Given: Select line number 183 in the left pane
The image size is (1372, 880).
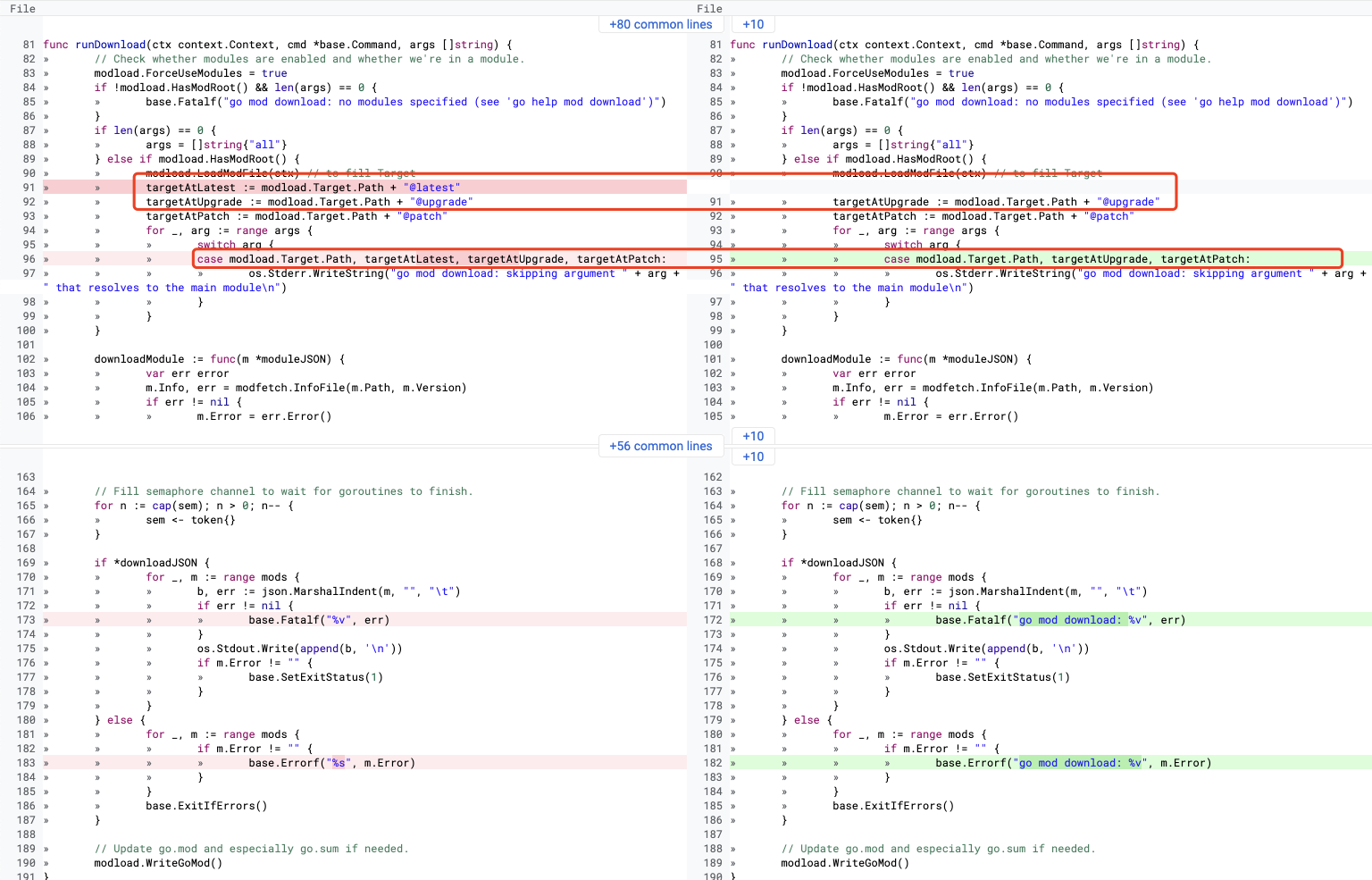Looking at the screenshot, I should point(26,763).
